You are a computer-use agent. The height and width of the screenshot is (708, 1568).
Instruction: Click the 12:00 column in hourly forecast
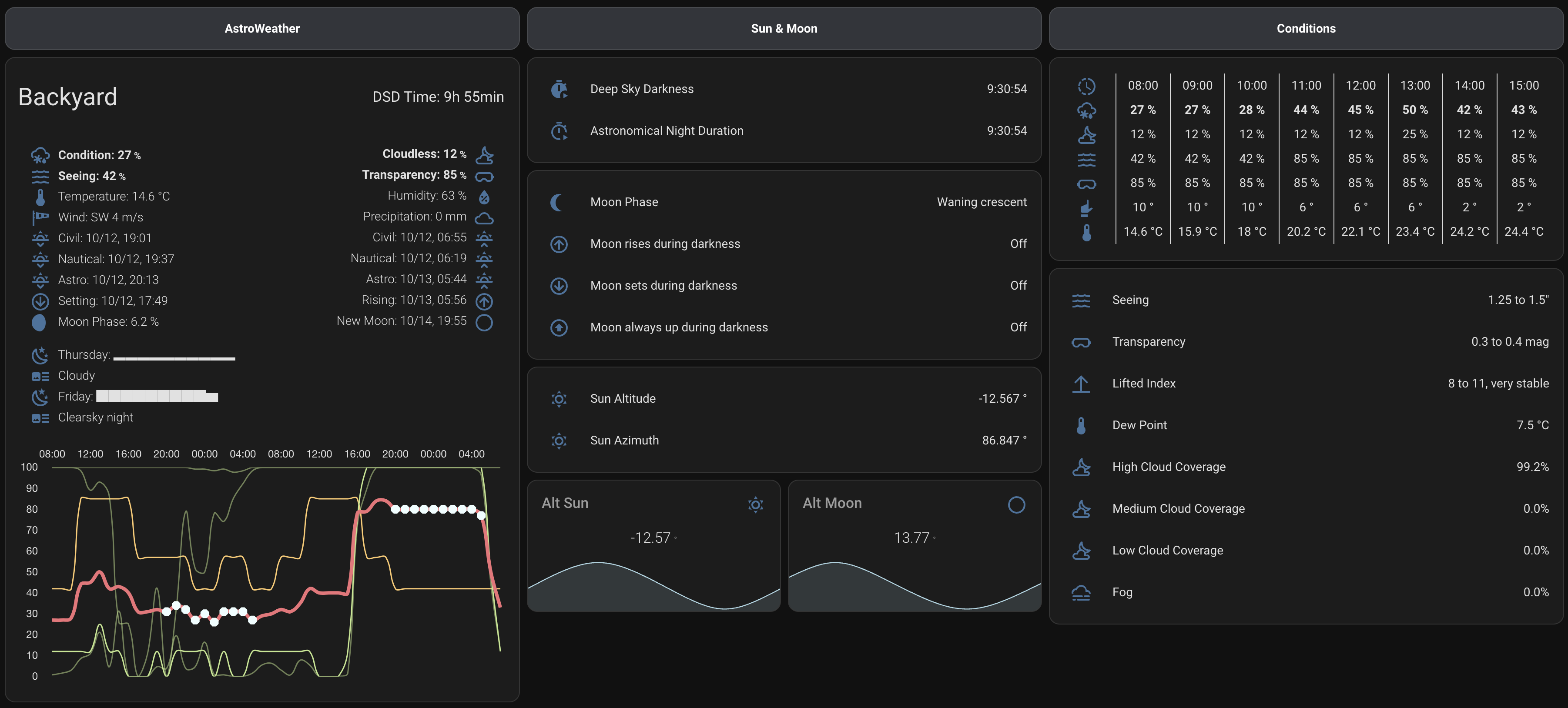pos(1360,158)
